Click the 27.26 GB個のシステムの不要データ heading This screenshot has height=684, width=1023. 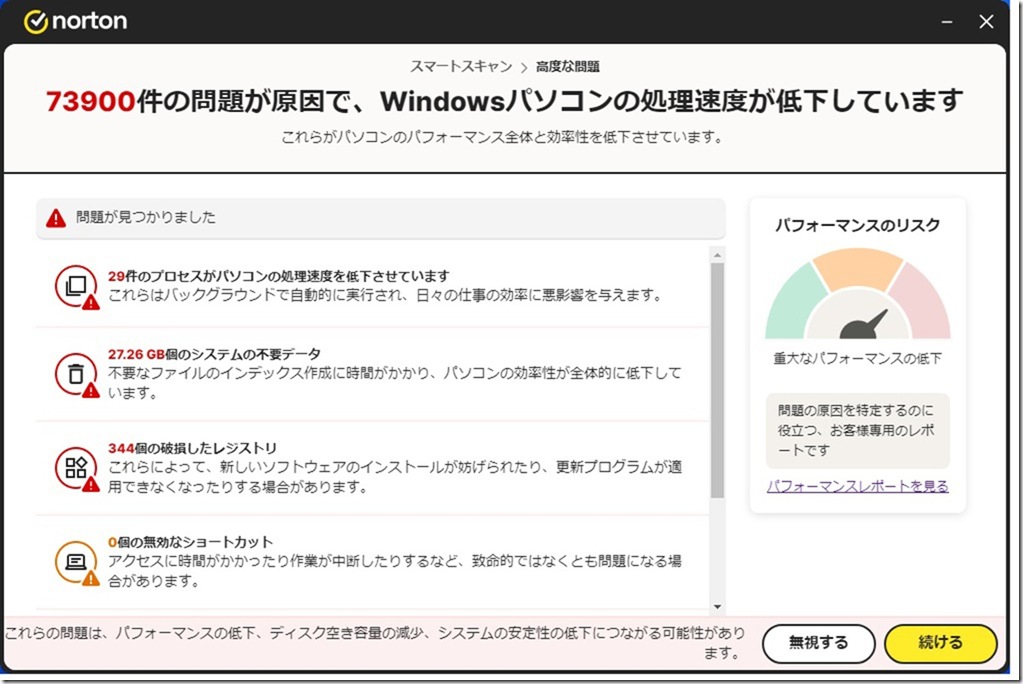coord(214,354)
